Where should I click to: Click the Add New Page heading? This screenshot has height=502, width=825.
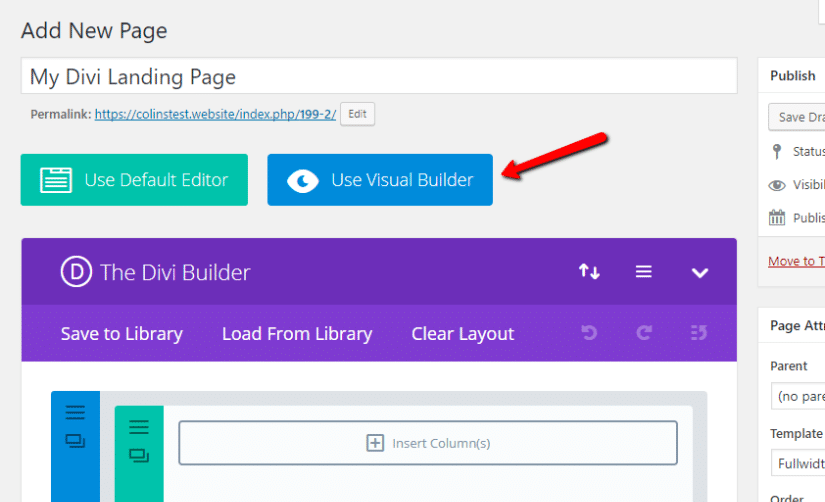(94, 31)
